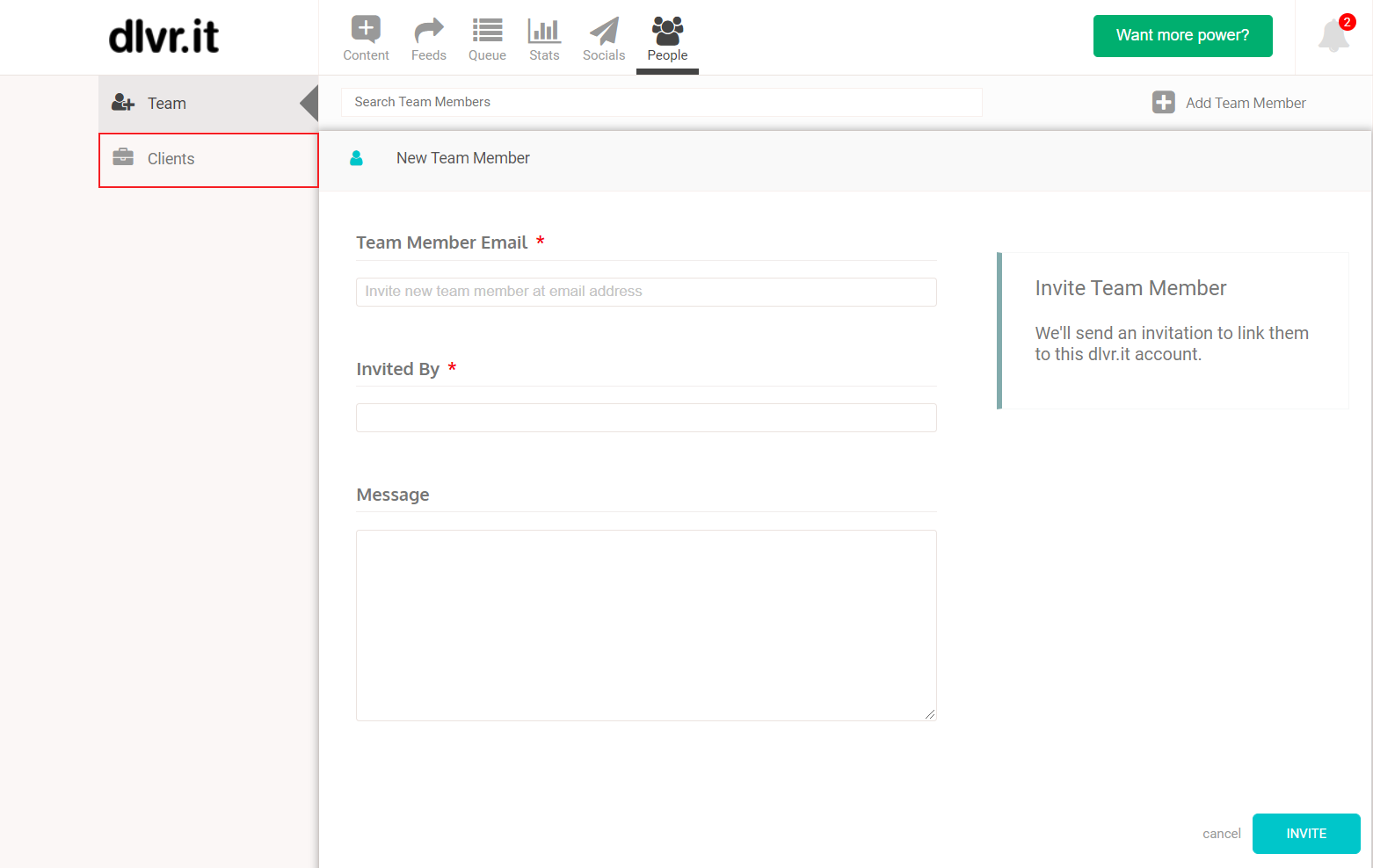This screenshot has width=1373, height=868.
Task: Open the Queue list icon
Action: (x=487, y=31)
